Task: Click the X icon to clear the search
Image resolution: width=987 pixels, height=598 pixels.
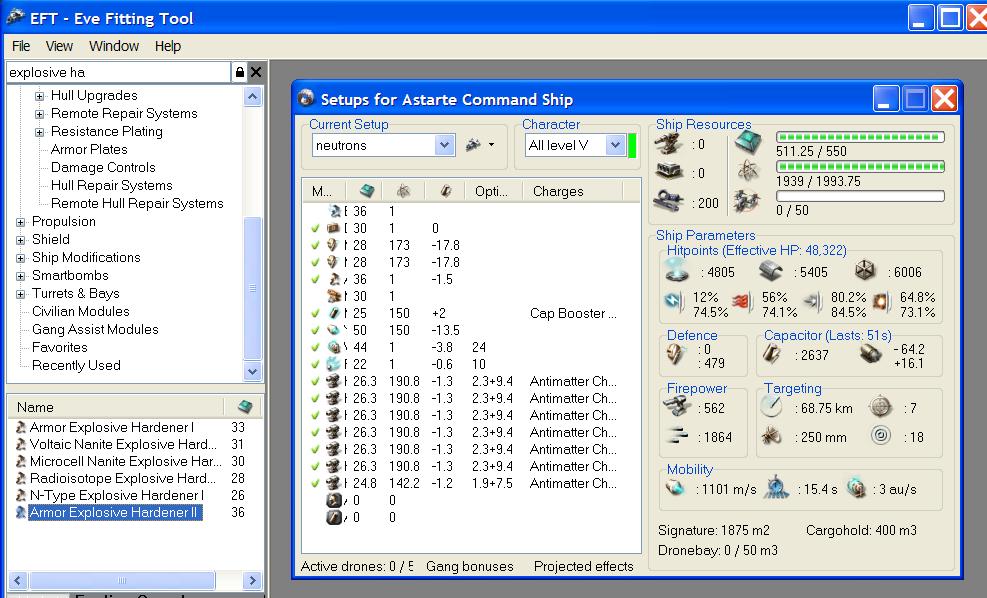Action: point(255,72)
